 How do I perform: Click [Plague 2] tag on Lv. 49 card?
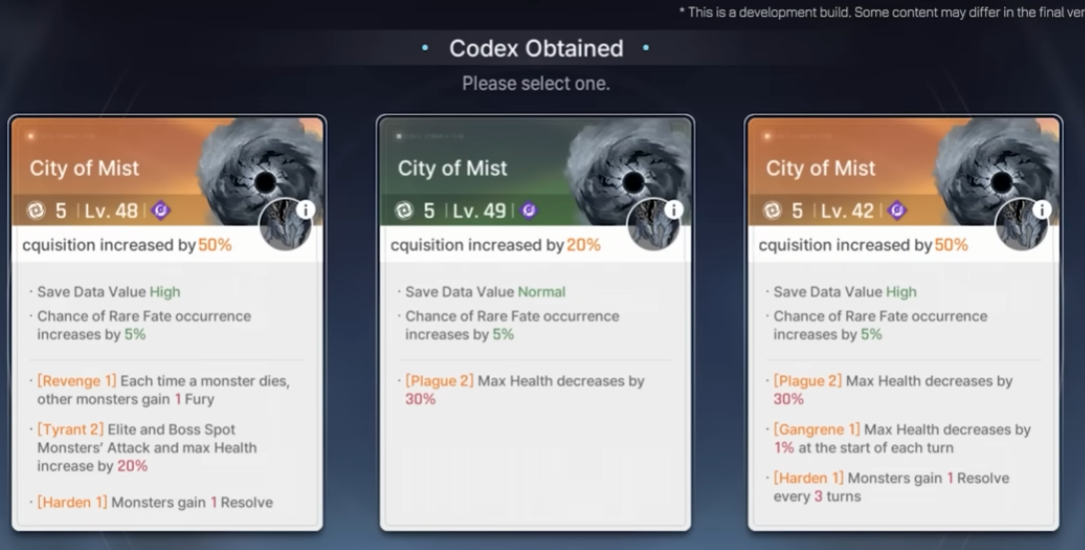click(439, 381)
